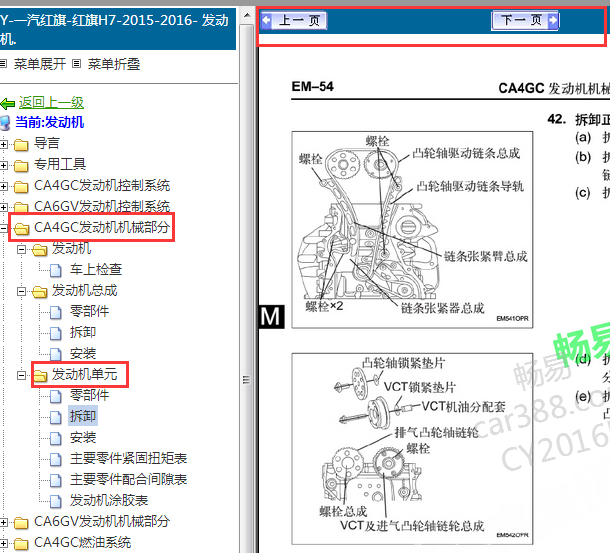Click the green back arrow icon

point(8,104)
